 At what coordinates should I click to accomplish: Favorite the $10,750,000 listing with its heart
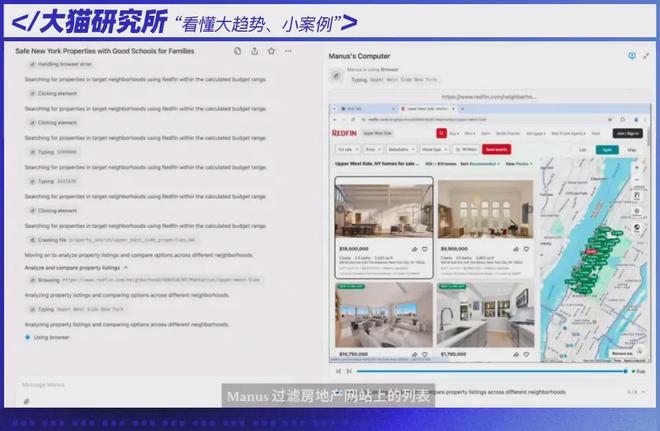tap(425, 354)
